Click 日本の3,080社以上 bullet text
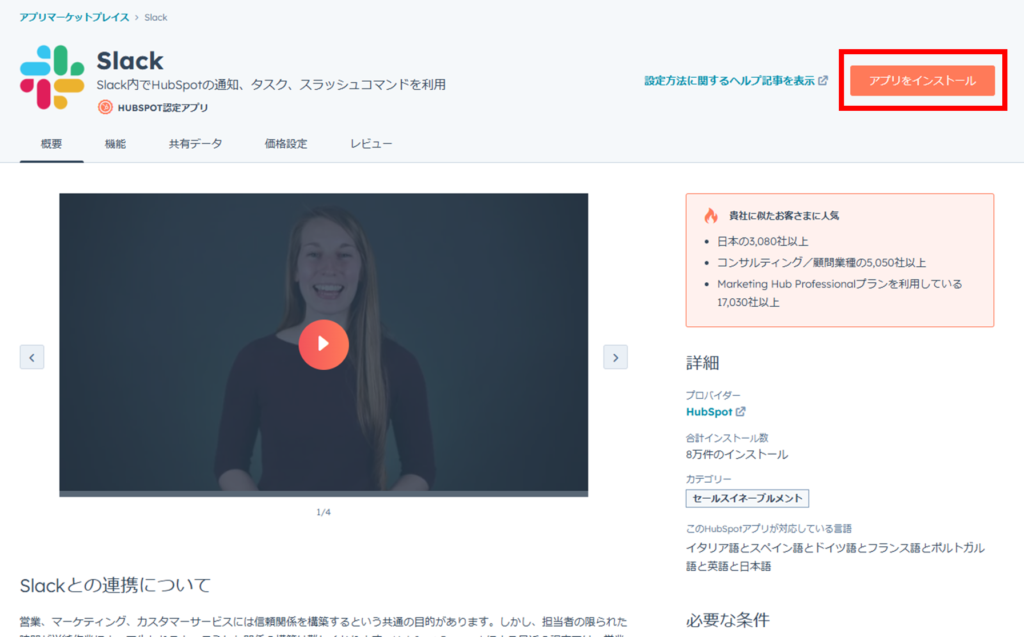The height and width of the screenshot is (637, 1024). pos(763,241)
